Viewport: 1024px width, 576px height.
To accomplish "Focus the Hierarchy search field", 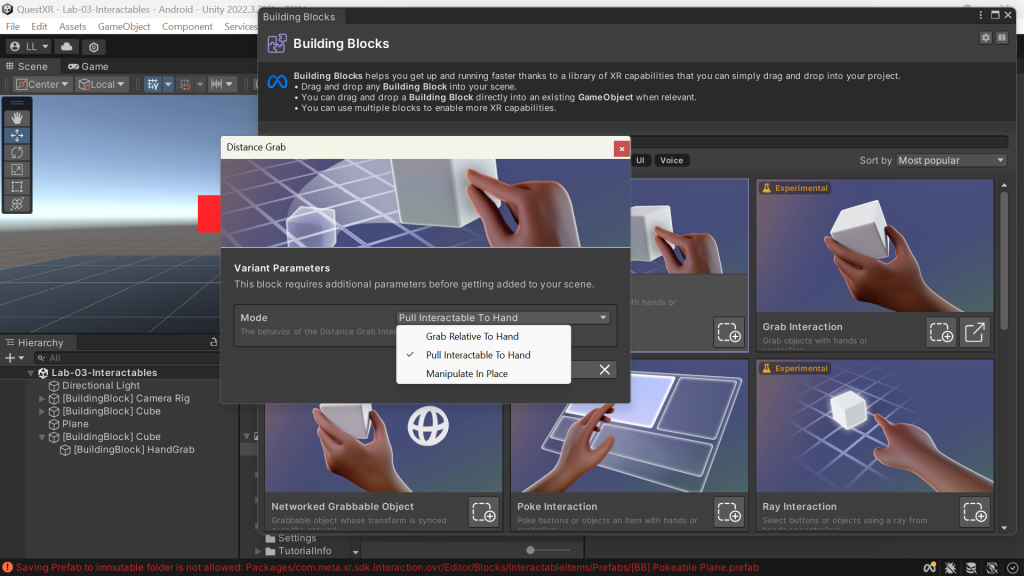I will [127, 358].
